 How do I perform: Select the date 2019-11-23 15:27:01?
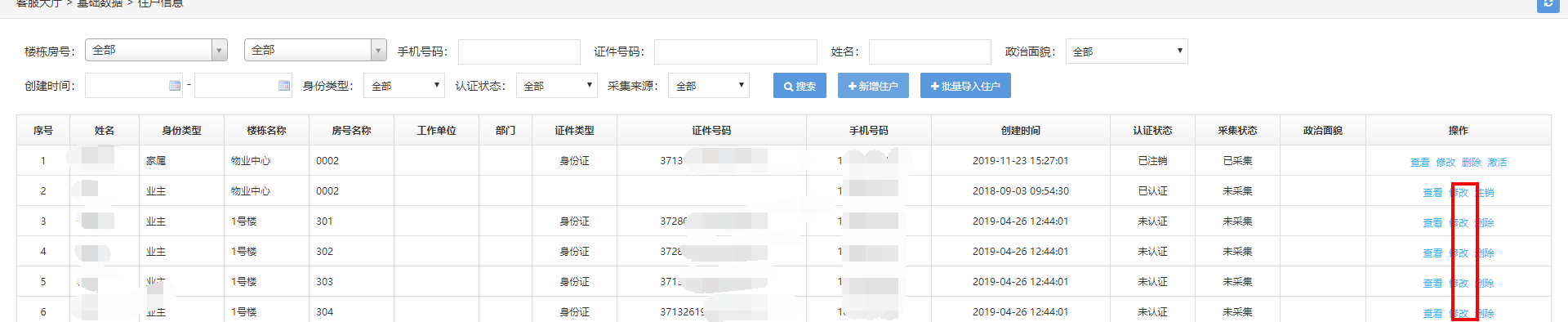pos(1020,161)
